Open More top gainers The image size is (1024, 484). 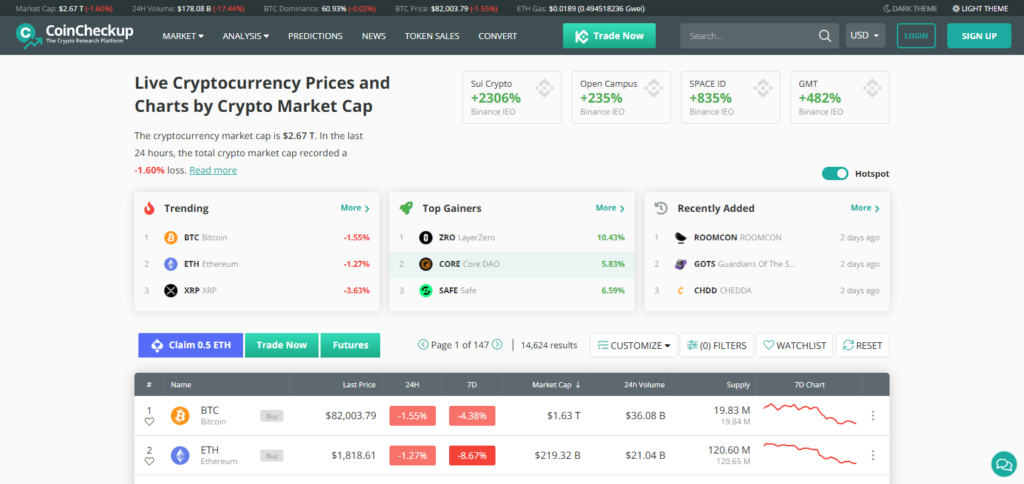click(x=610, y=208)
